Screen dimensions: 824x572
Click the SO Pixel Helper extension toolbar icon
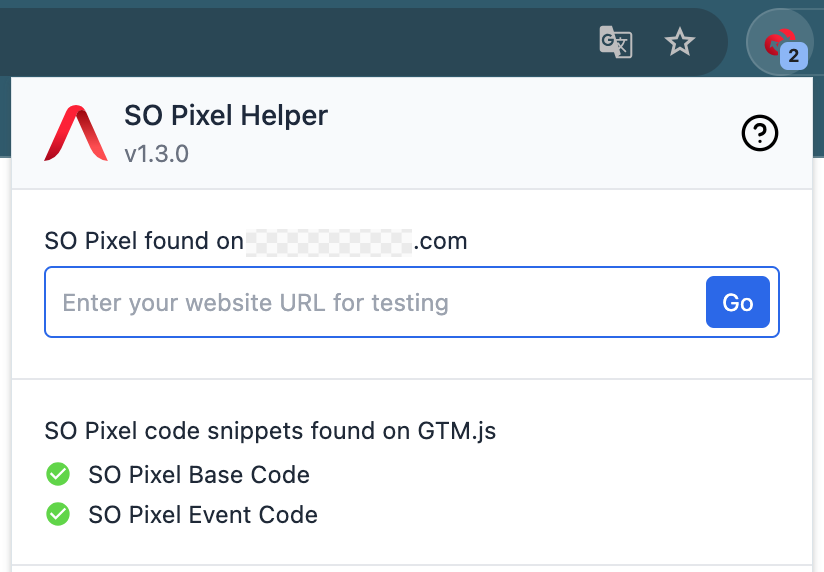776,42
